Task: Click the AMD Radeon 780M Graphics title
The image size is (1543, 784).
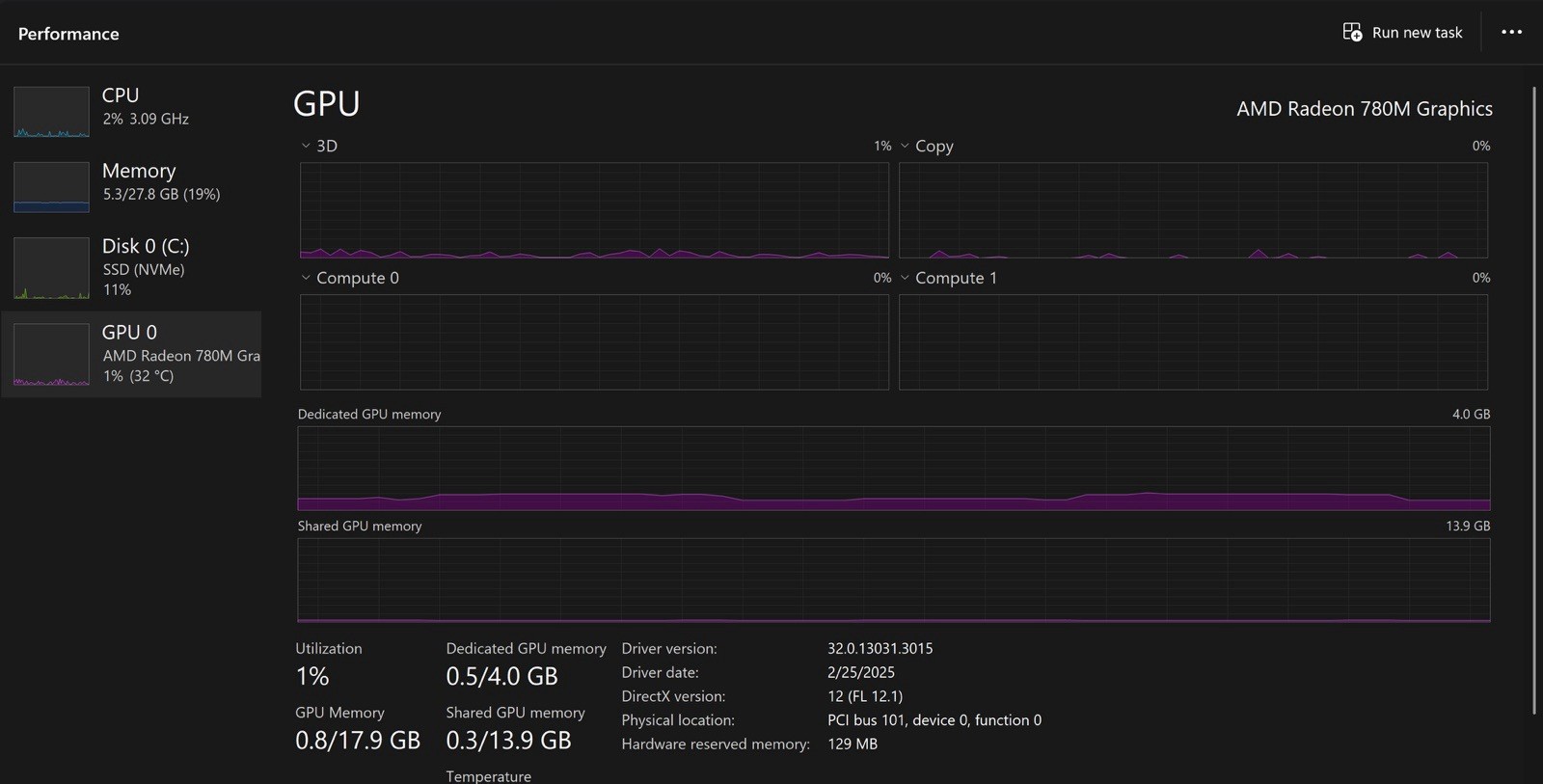Action: tap(1365, 109)
